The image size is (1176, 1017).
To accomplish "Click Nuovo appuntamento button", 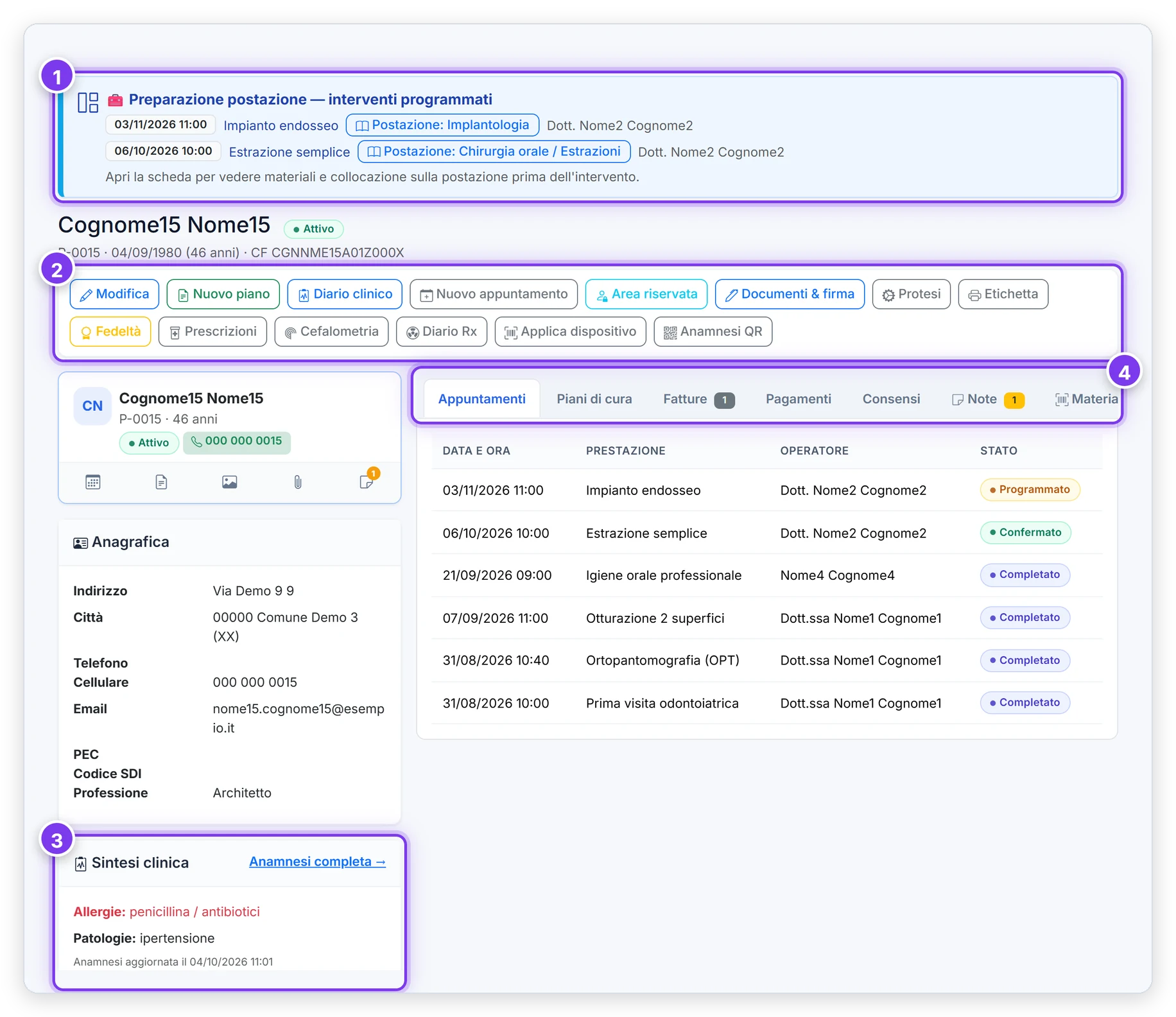I will [x=494, y=294].
